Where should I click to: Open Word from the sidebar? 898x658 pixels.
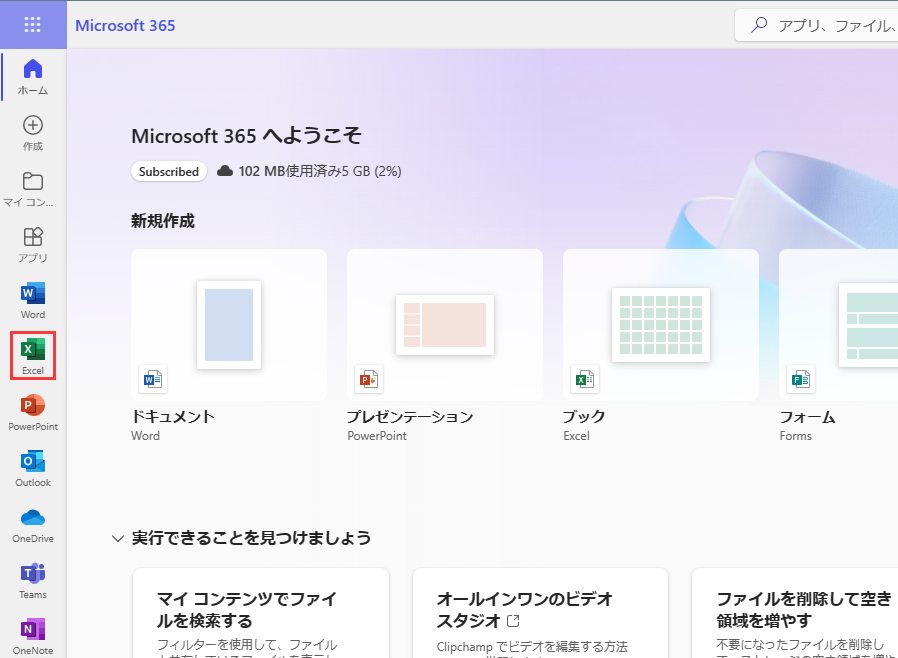pyautogui.click(x=33, y=299)
